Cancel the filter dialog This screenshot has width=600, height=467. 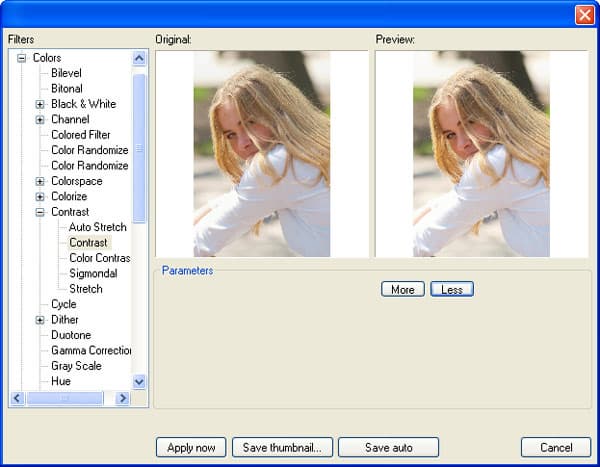[x=556, y=447]
